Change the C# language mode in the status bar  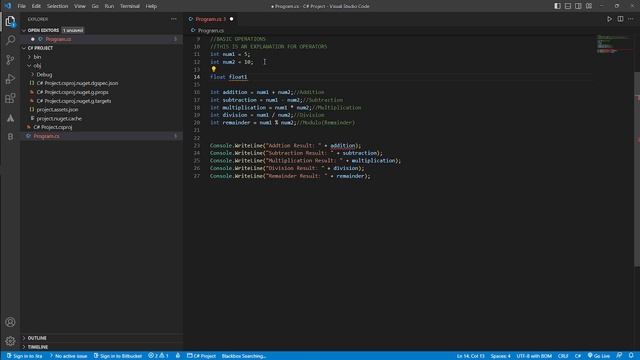pos(578,356)
